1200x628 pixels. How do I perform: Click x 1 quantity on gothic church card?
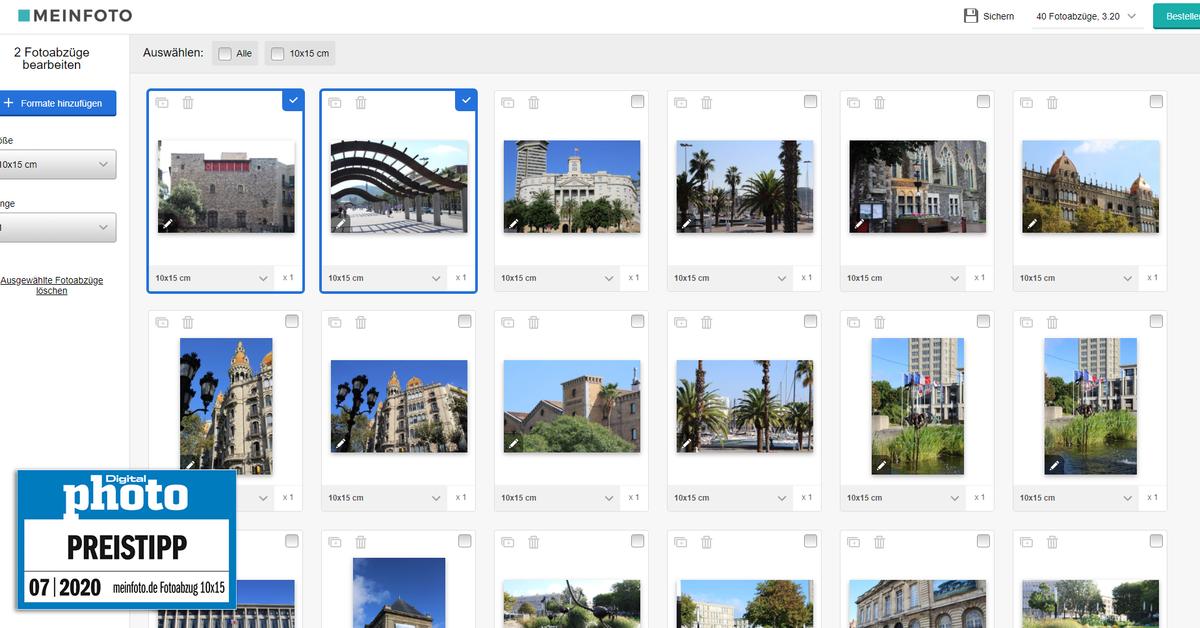click(x=980, y=278)
